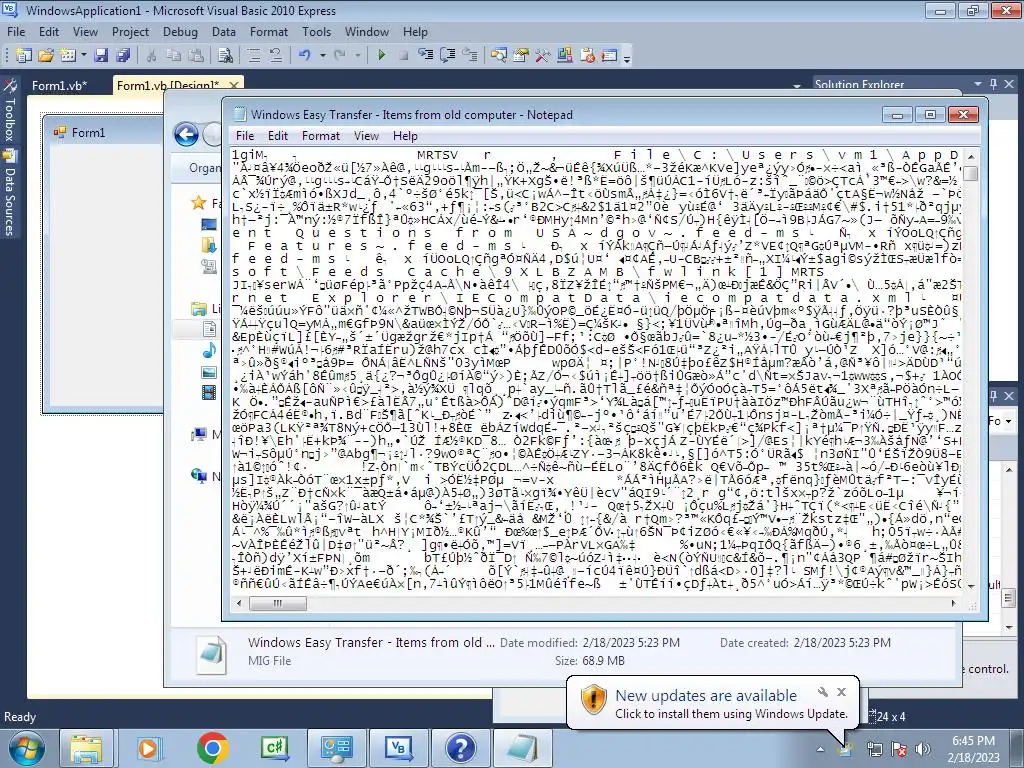1024x768 pixels.
Task: Click the Step Into debug icon
Action: 426,56
